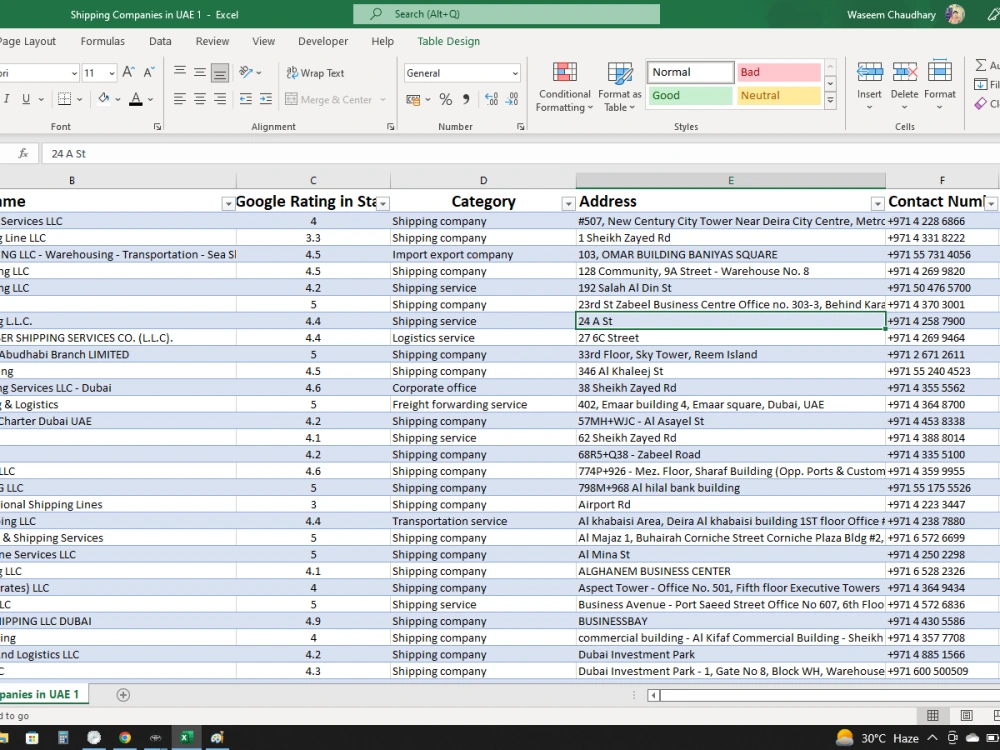Apply Percent Style to cell
This screenshot has width=1000, height=750.
(x=446, y=99)
